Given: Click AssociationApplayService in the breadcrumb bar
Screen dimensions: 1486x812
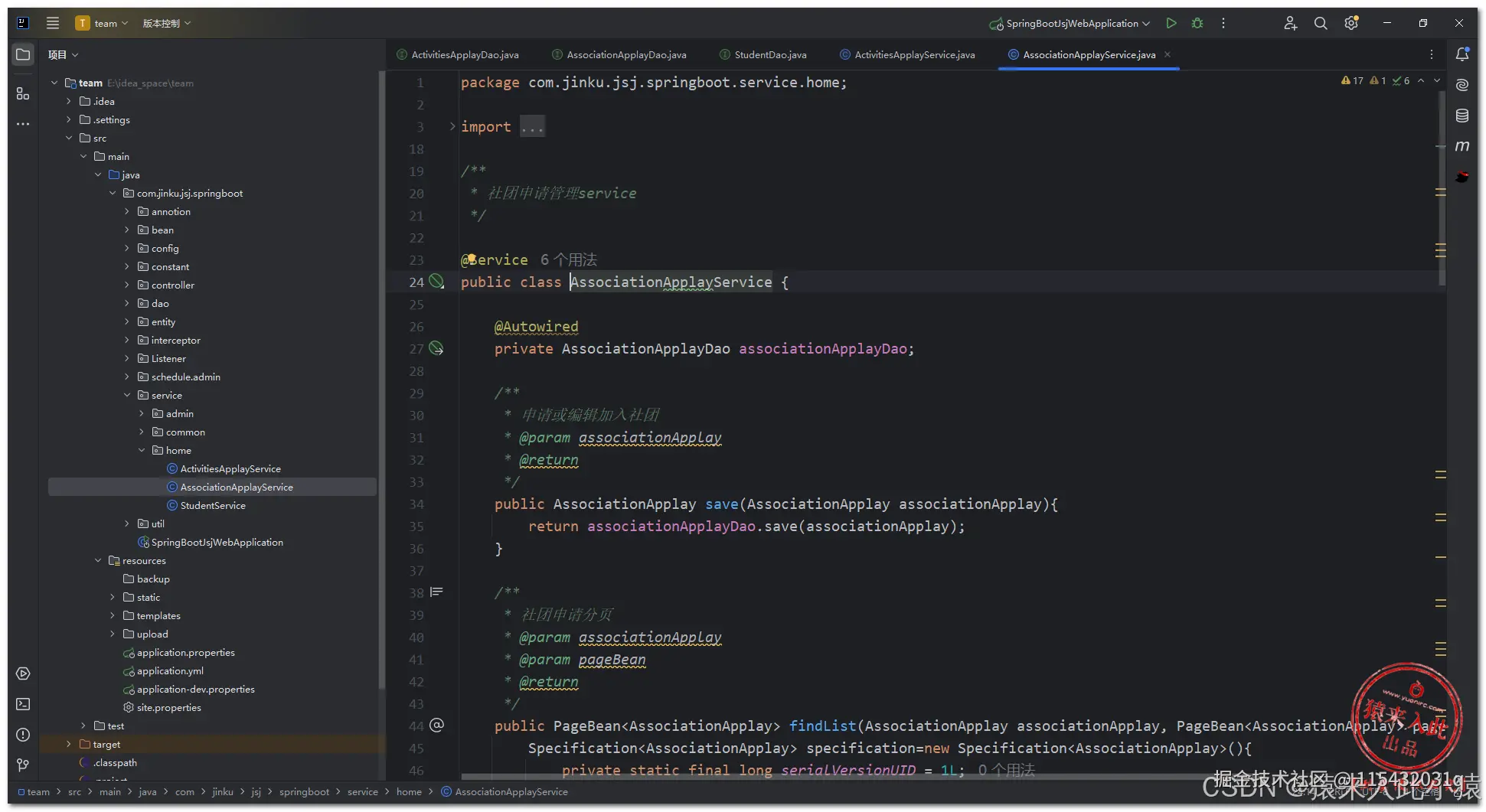Looking at the screenshot, I should coord(505,792).
